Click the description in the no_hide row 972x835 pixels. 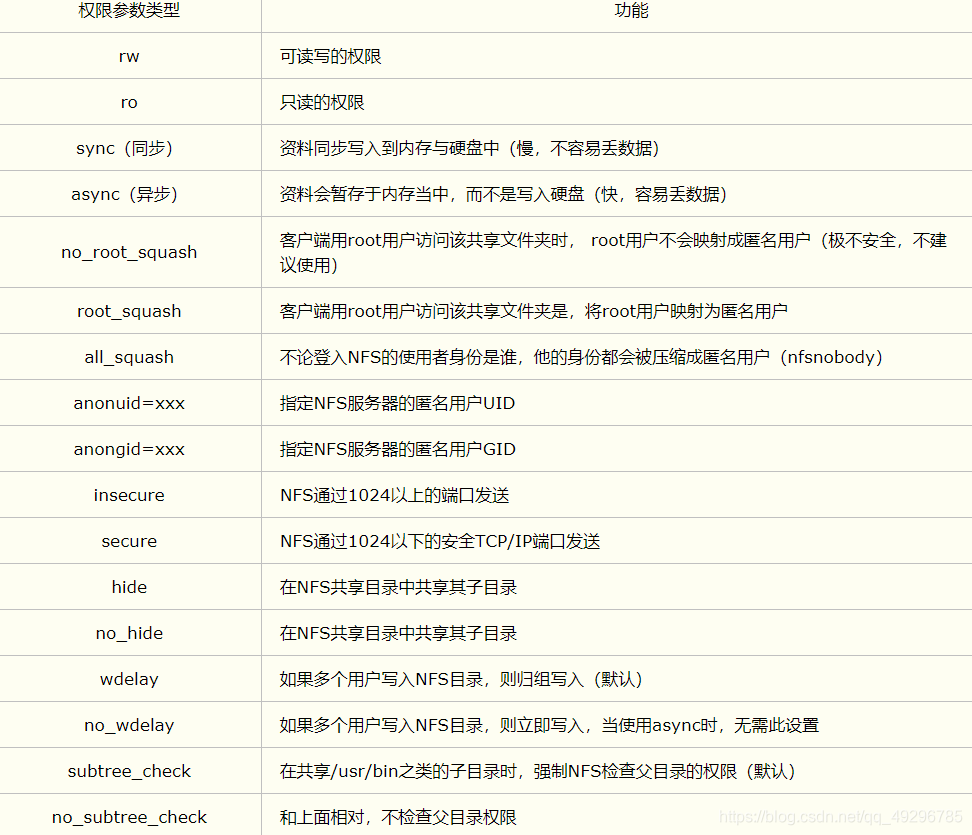coord(398,633)
